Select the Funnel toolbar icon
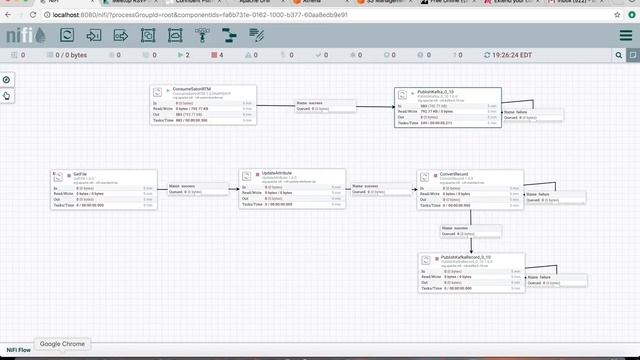Viewport: 640px width, 360px height. (x=202, y=35)
